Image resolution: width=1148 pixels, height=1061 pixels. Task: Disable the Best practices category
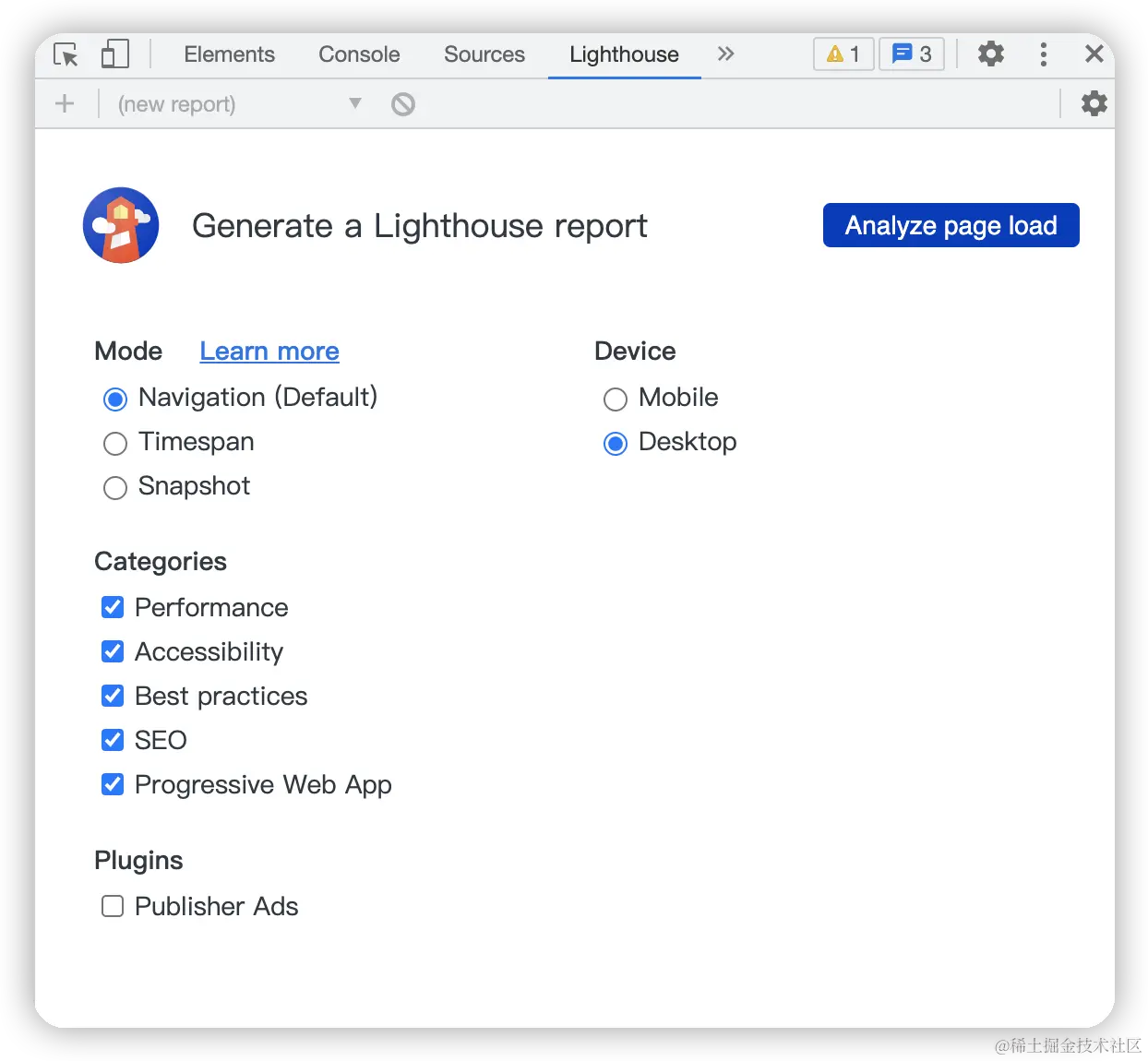113,696
